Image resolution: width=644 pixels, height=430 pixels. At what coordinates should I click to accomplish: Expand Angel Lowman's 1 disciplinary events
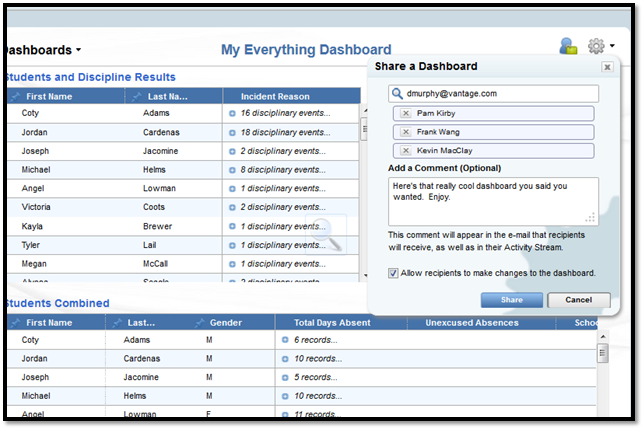pos(232,189)
